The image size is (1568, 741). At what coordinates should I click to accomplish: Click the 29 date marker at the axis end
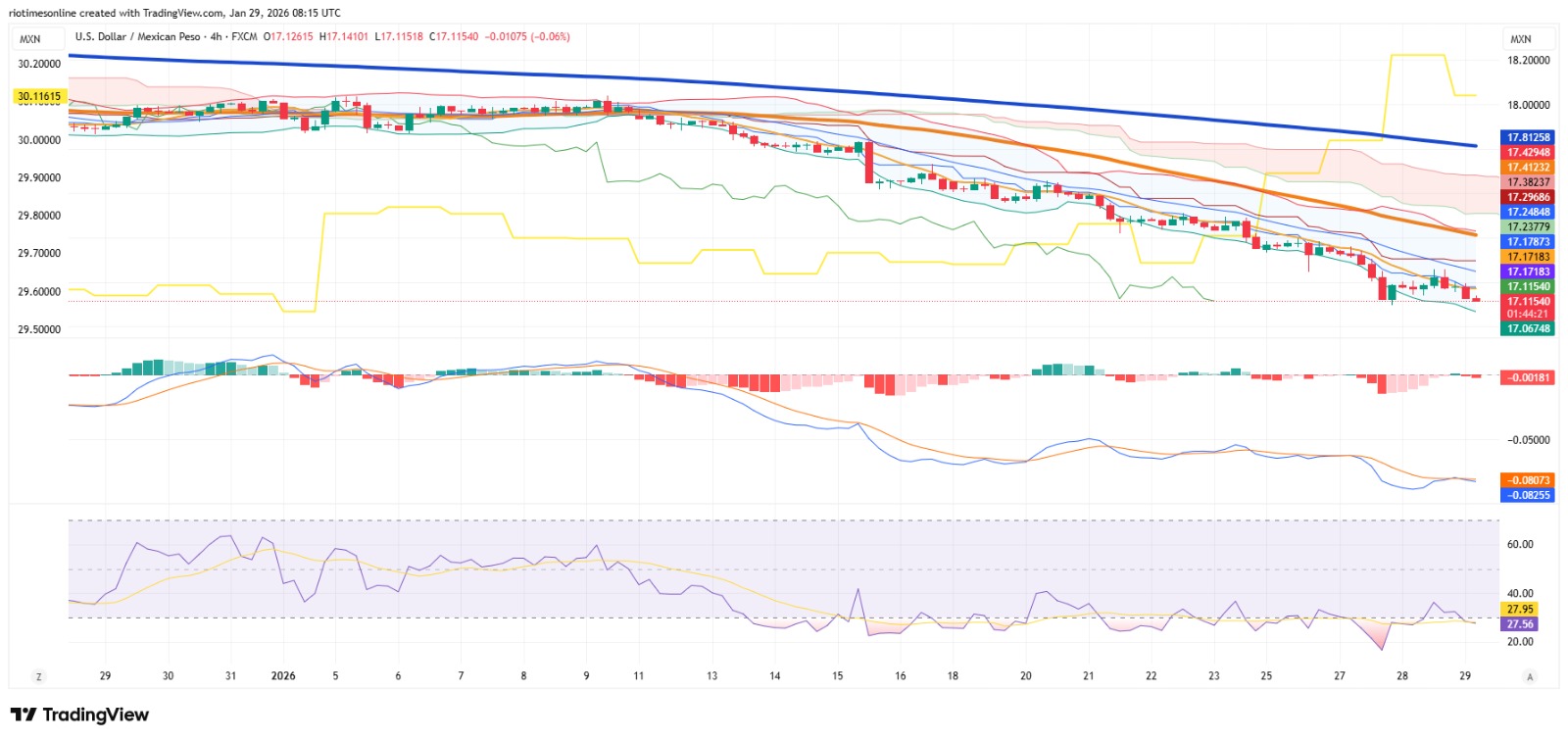1465,675
